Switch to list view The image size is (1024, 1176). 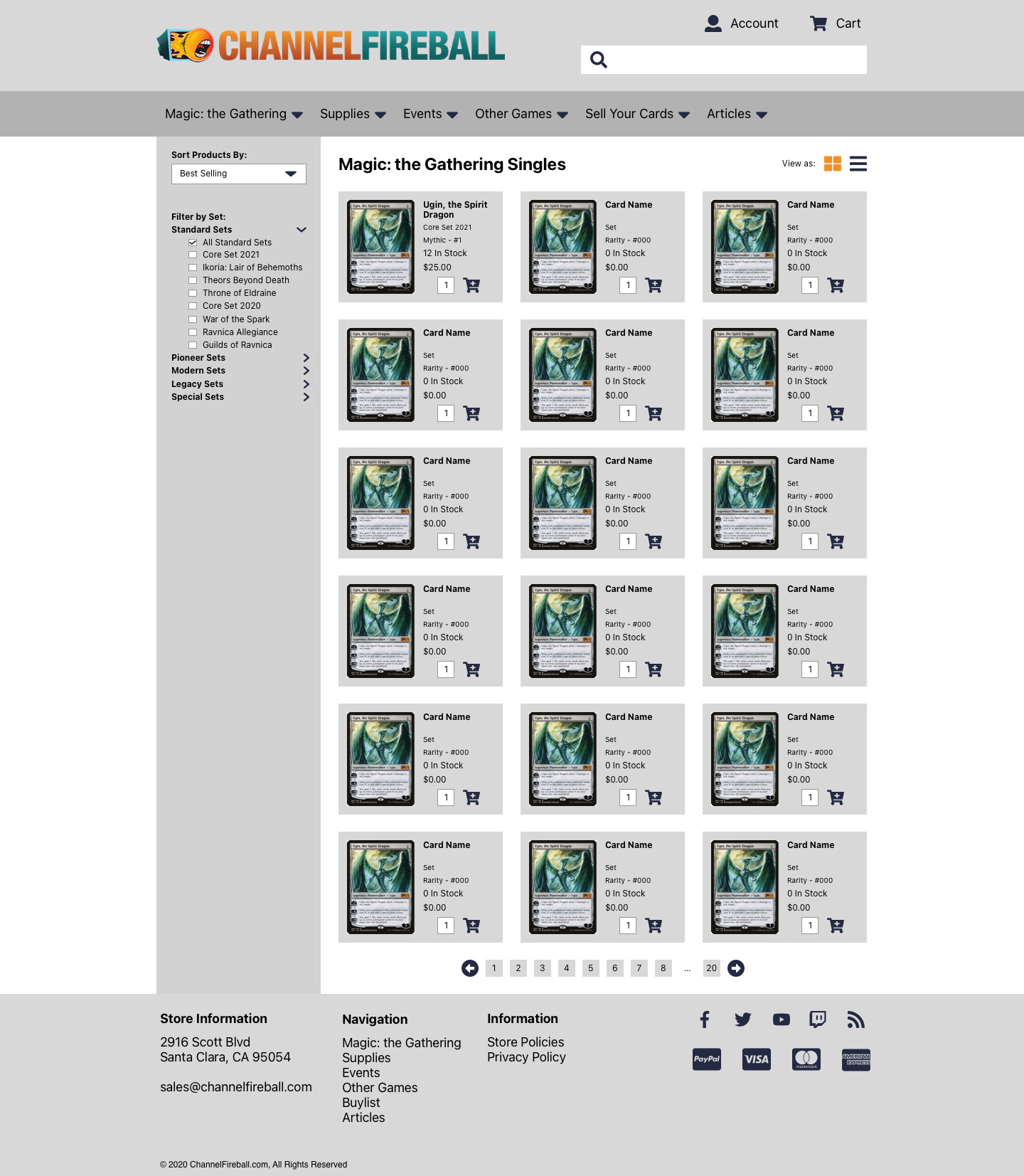coord(858,164)
